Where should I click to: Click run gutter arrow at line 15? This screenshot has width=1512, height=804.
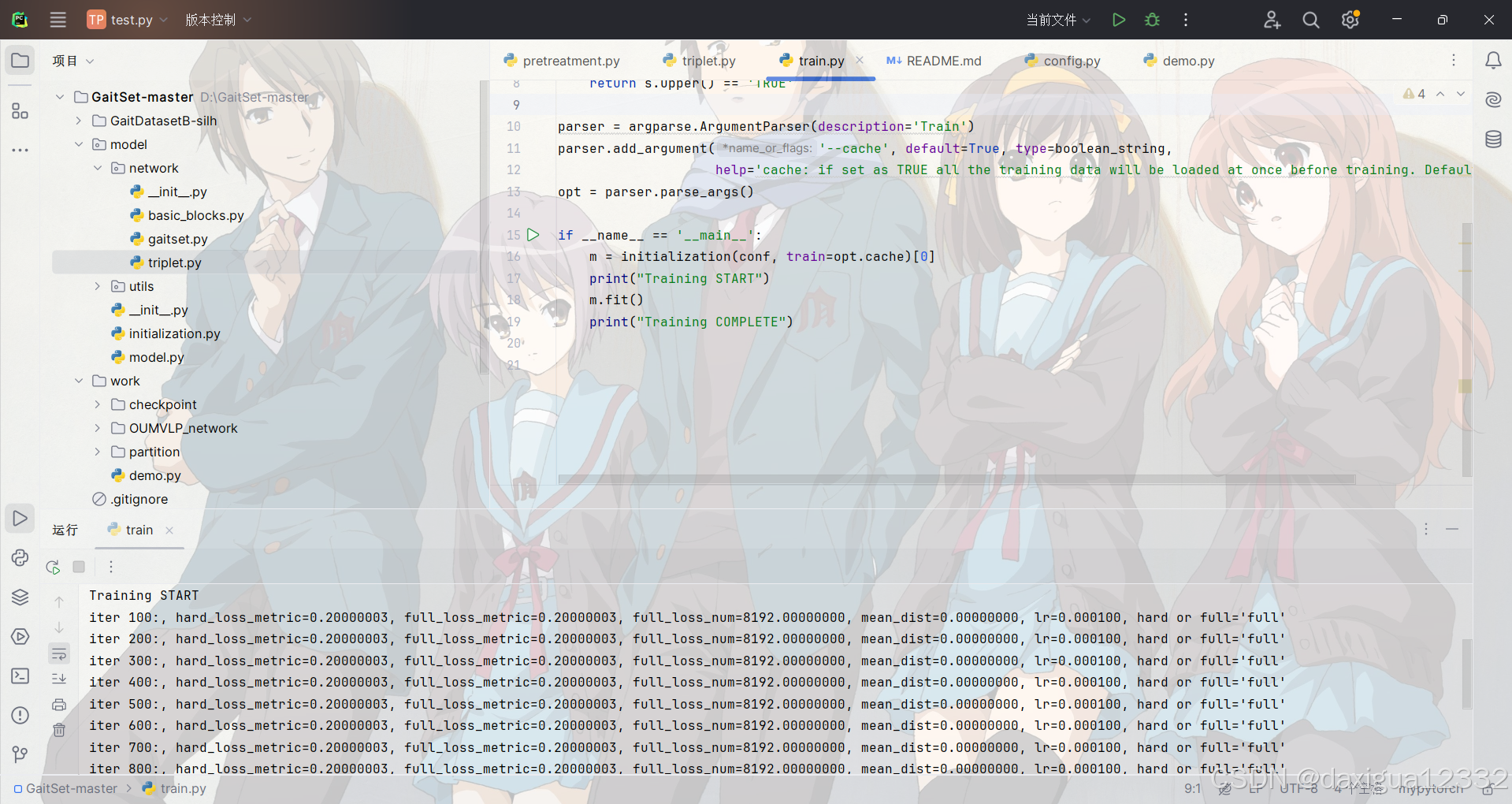pos(533,235)
